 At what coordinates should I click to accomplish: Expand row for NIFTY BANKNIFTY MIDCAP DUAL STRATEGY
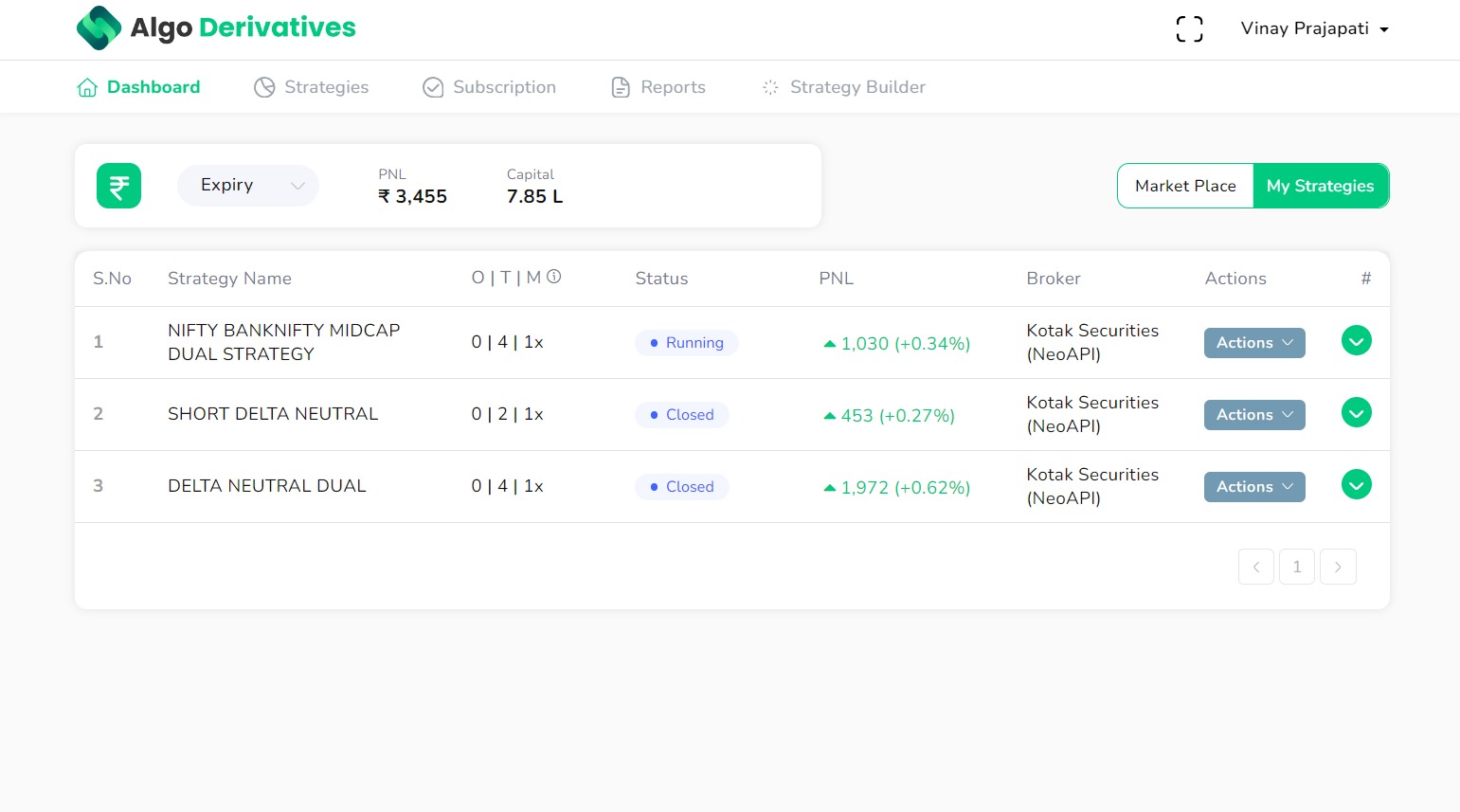coord(1356,341)
